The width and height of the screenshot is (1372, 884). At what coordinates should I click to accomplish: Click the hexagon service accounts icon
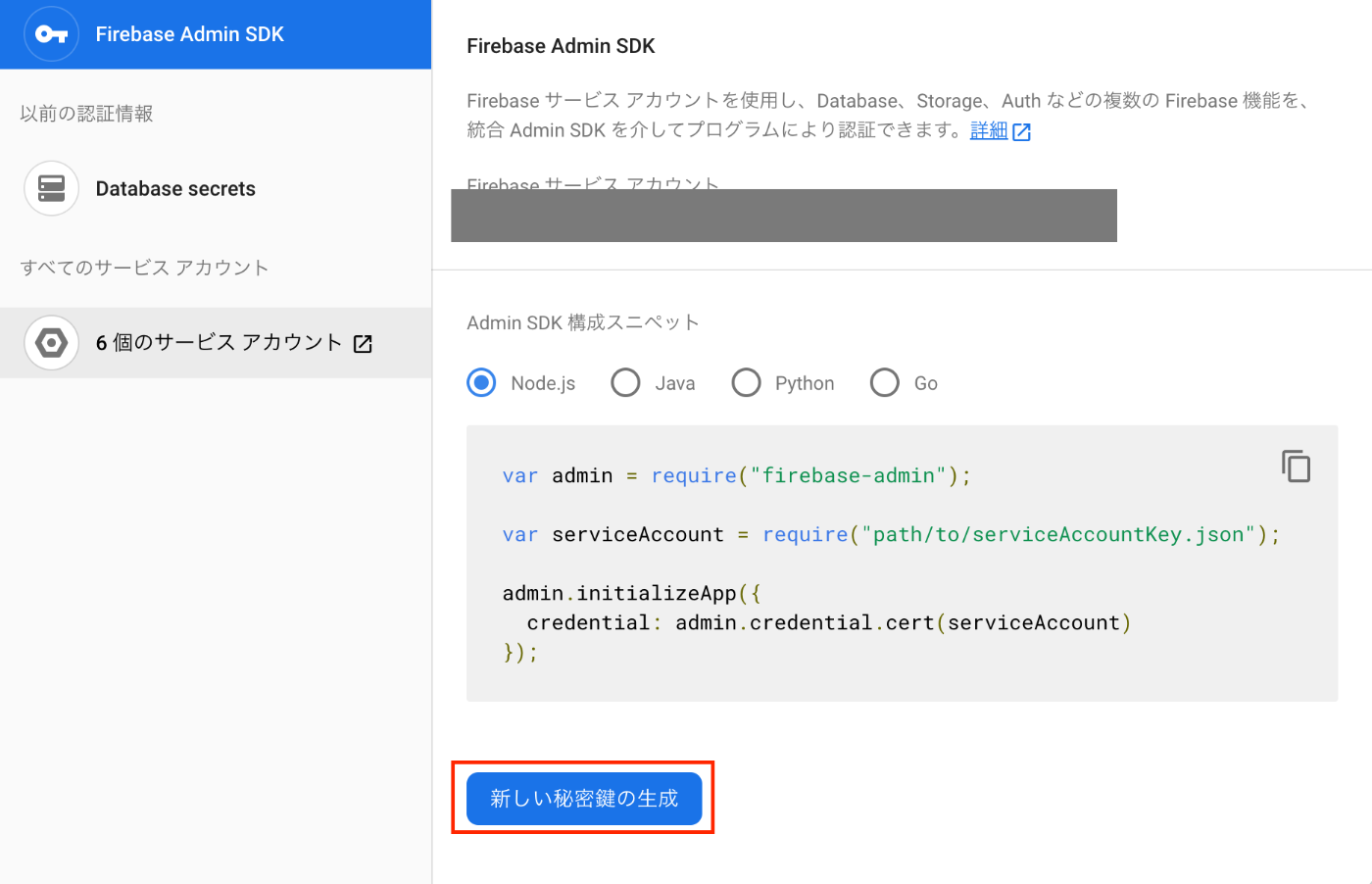coord(51,343)
